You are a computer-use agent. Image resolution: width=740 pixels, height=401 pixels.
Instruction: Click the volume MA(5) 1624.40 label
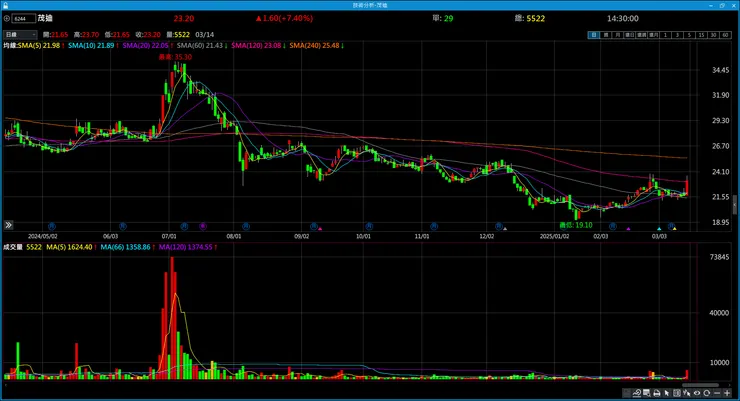coord(69,247)
